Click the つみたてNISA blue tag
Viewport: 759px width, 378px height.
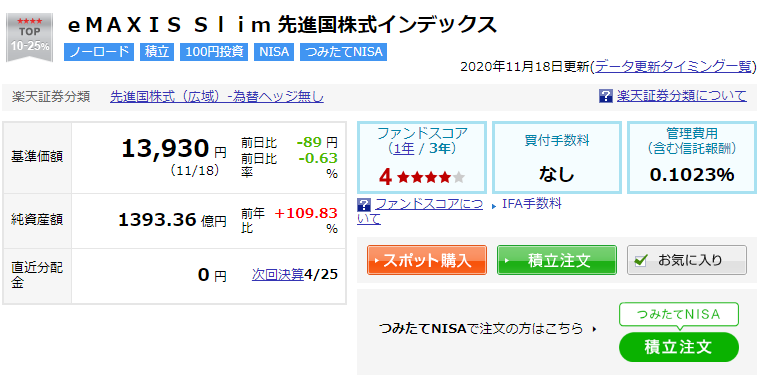(x=343, y=52)
